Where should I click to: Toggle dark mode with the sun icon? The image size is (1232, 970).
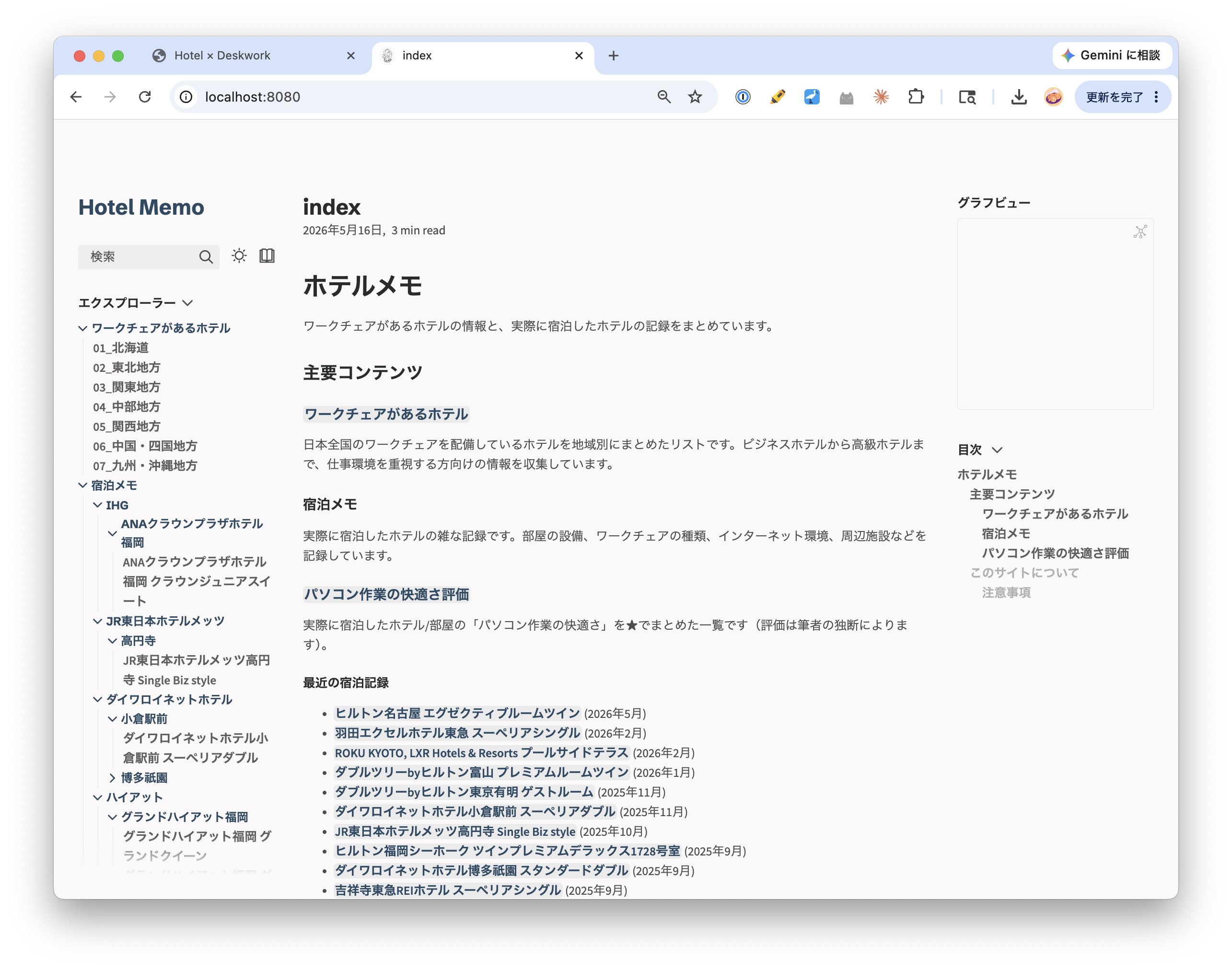click(x=239, y=256)
